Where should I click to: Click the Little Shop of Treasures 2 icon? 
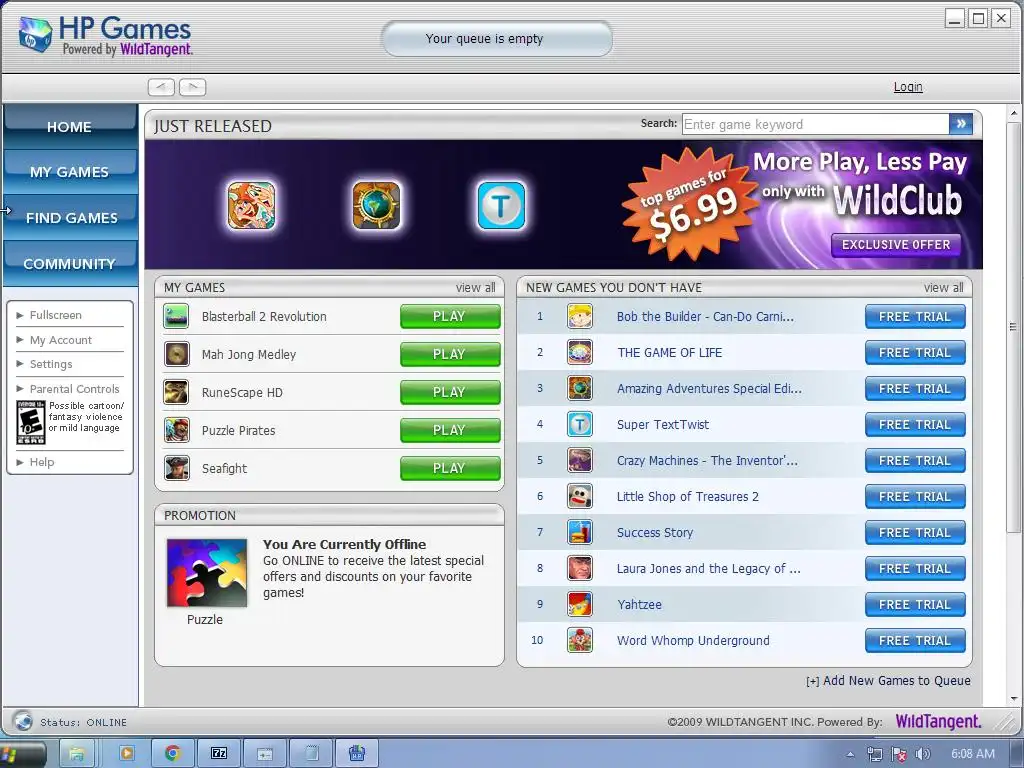coord(580,496)
